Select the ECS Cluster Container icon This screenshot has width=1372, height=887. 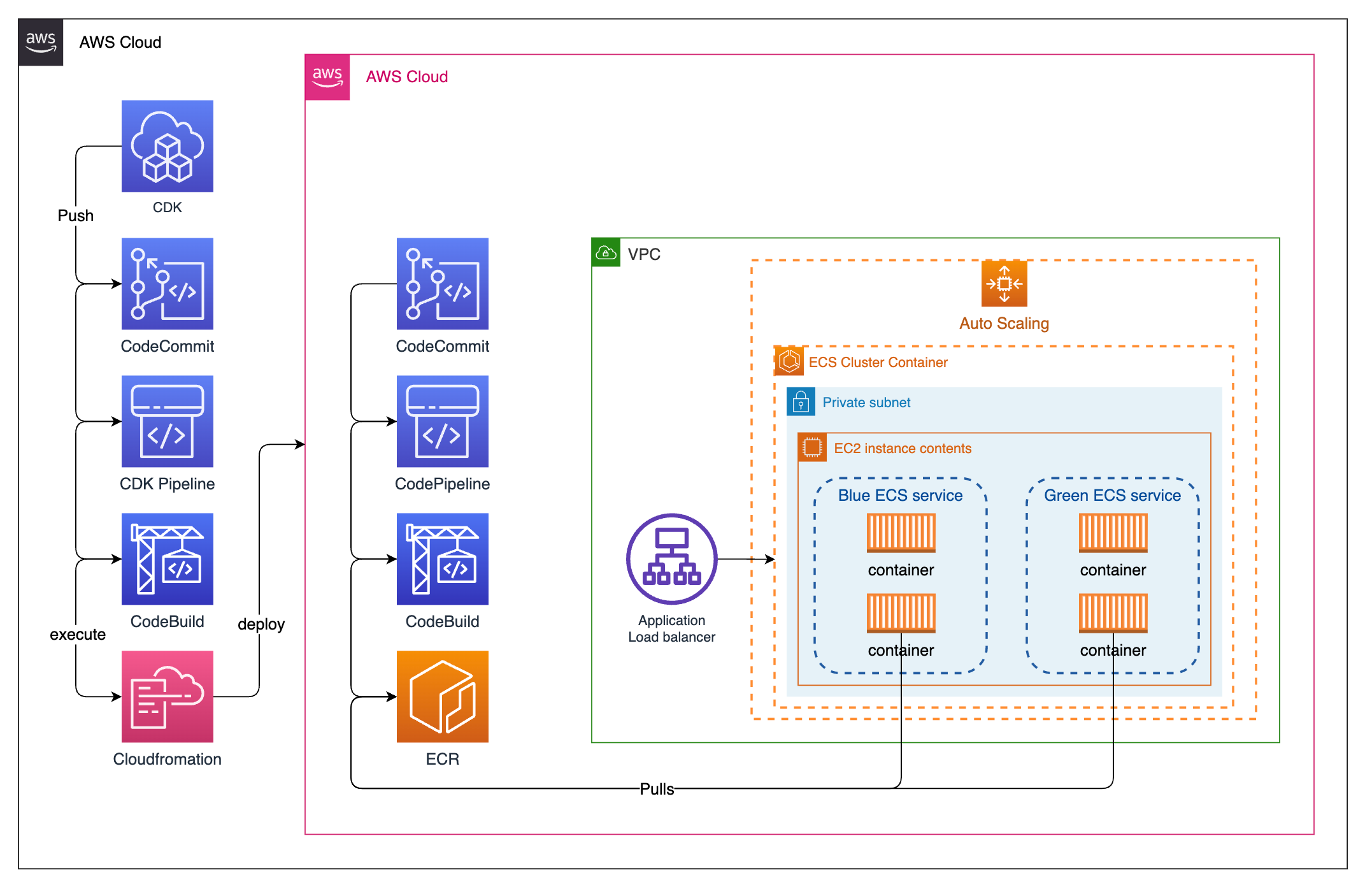click(789, 361)
